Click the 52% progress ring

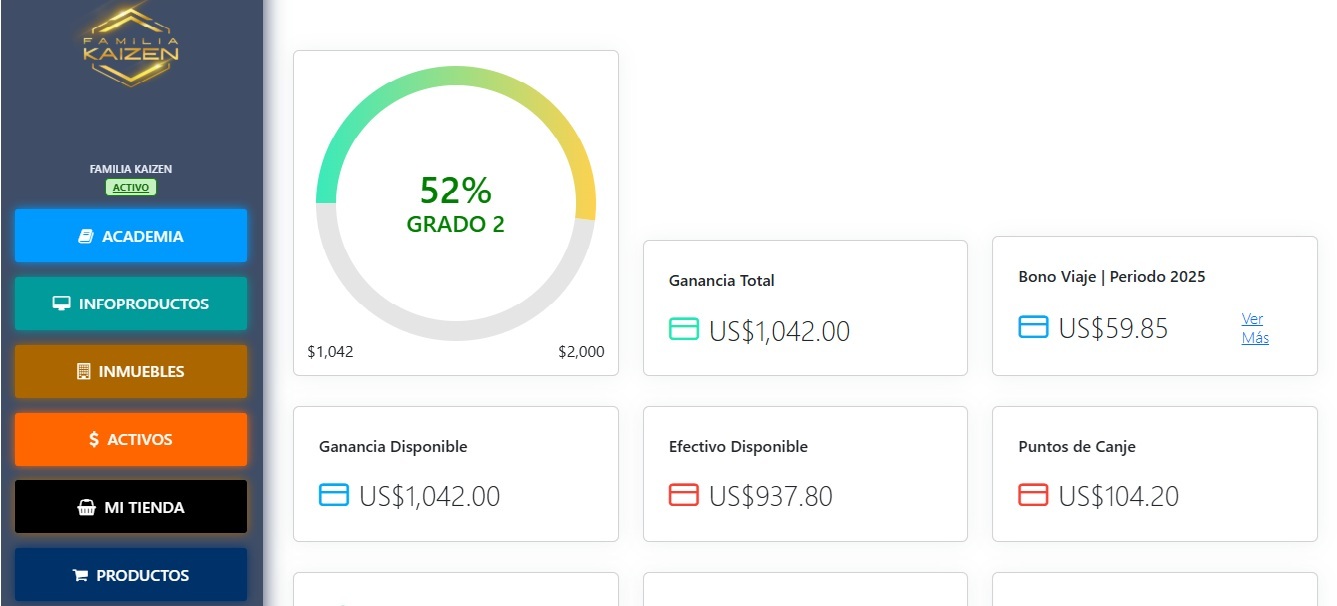pyautogui.click(x=456, y=206)
